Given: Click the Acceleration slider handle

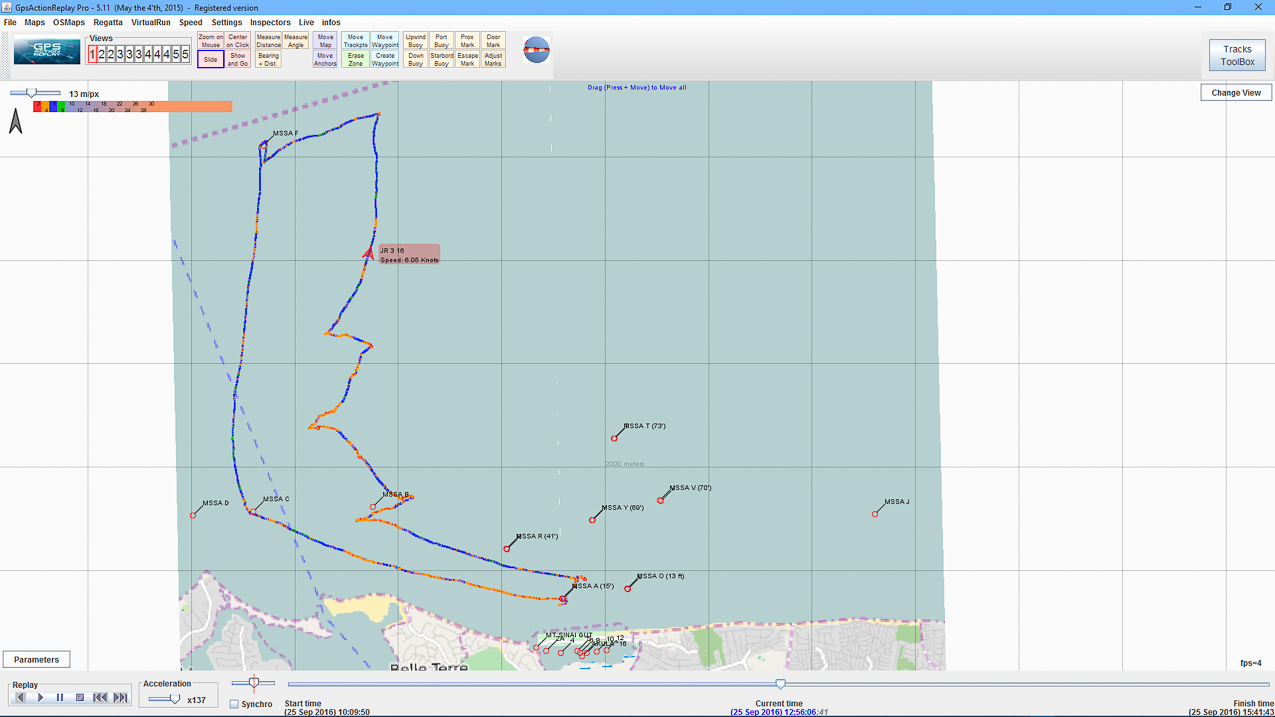Looking at the screenshot, I should coord(175,699).
